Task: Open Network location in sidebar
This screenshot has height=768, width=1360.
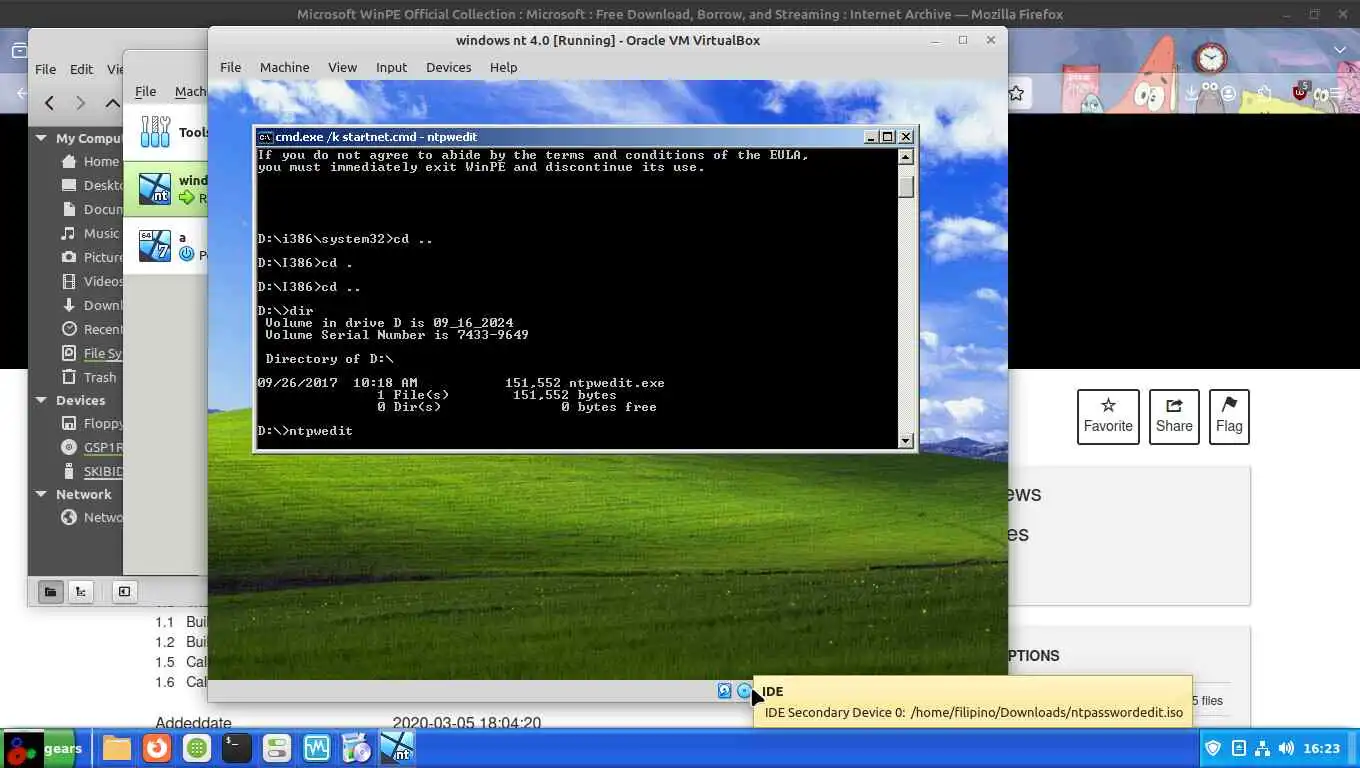Action: pyautogui.click(x=91, y=517)
